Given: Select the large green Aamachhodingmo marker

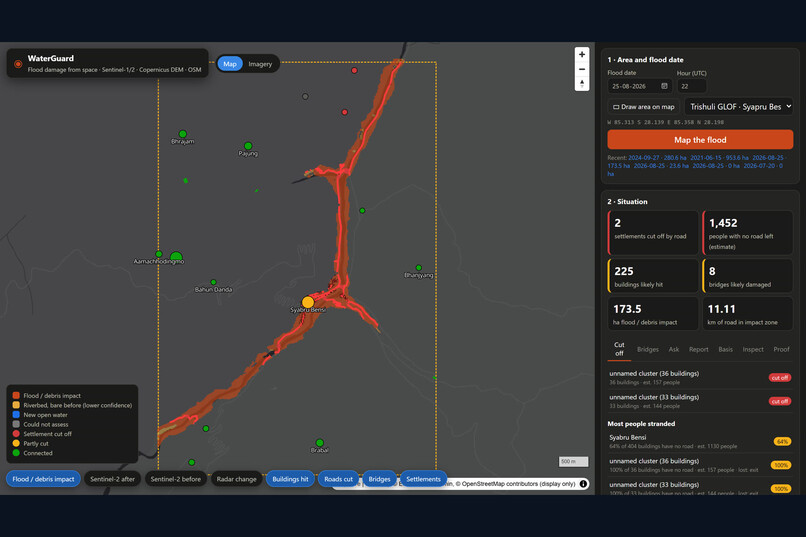Looking at the screenshot, I should (176, 256).
